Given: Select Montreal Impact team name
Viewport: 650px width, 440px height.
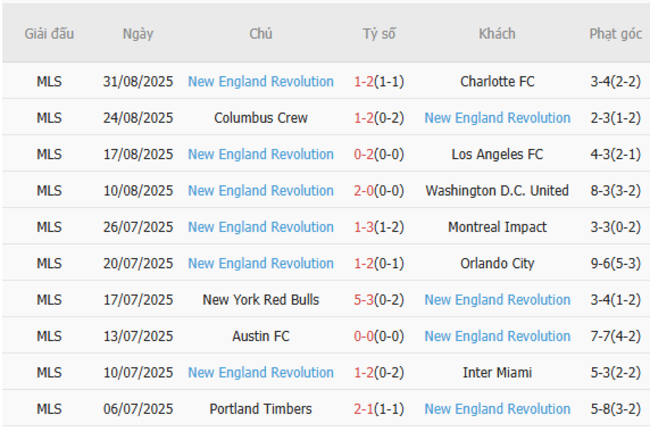Looking at the screenshot, I should 497,227.
